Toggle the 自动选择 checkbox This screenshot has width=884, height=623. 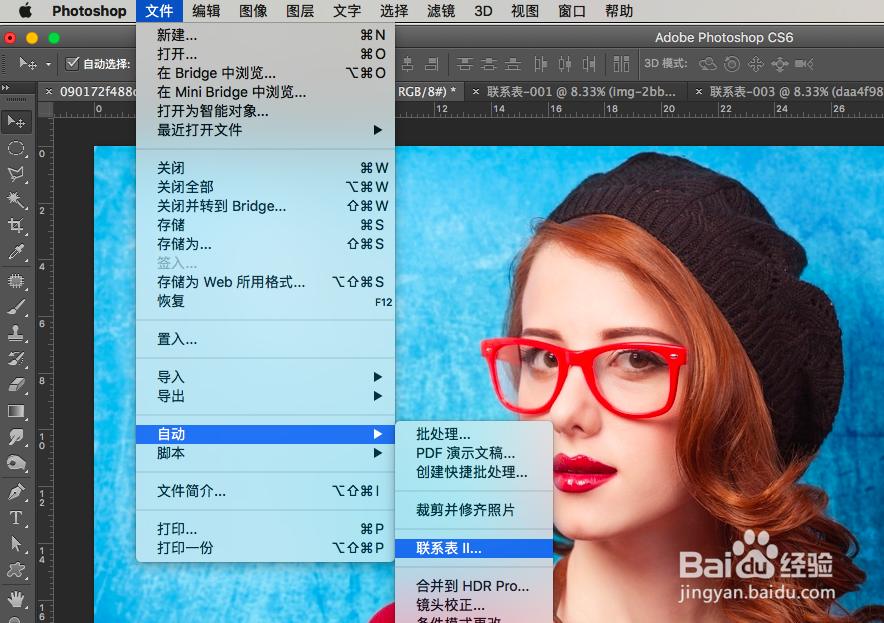[72, 64]
